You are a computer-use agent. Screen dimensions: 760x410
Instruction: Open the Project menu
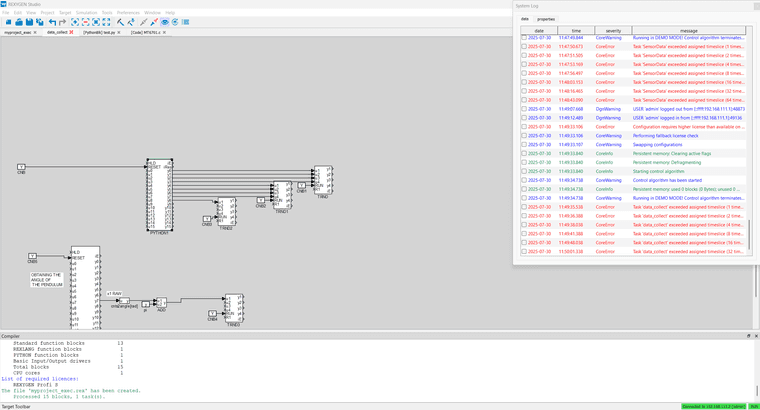pos(48,13)
